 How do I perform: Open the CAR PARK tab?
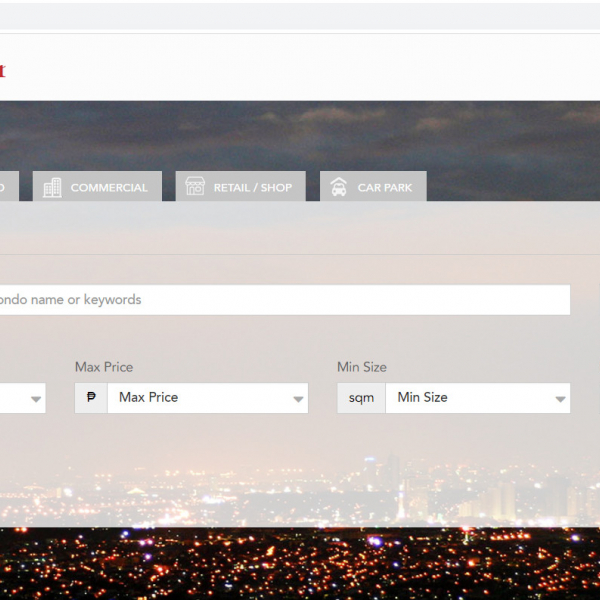384,187
